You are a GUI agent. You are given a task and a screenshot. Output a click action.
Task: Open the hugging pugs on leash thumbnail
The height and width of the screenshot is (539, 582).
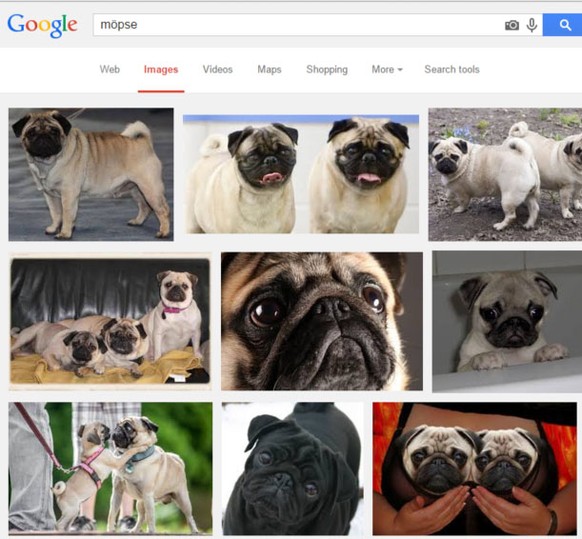click(x=111, y=467)
